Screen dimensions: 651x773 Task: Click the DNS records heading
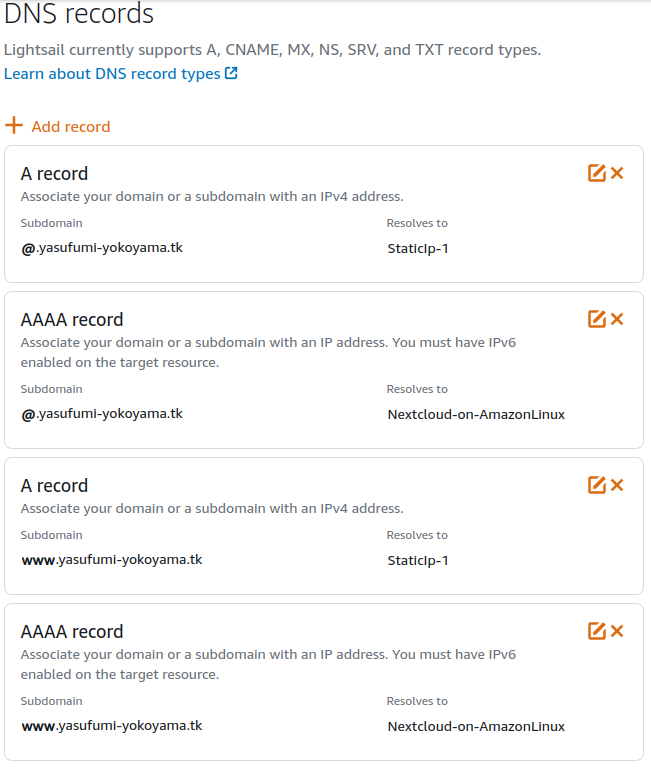click(x=79, y=13)
